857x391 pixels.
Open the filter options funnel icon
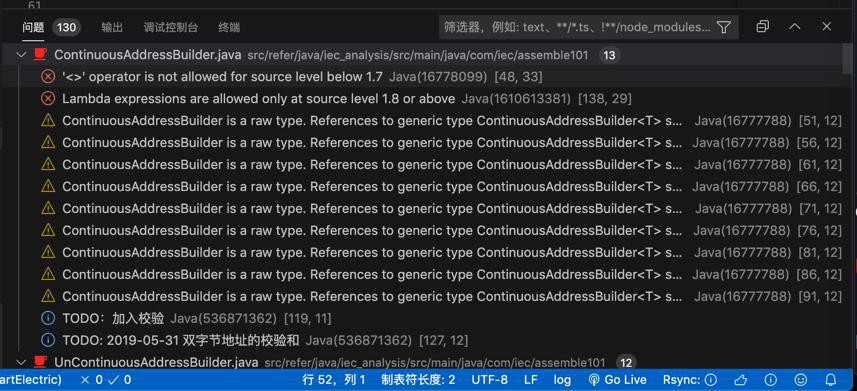(724, 27)
